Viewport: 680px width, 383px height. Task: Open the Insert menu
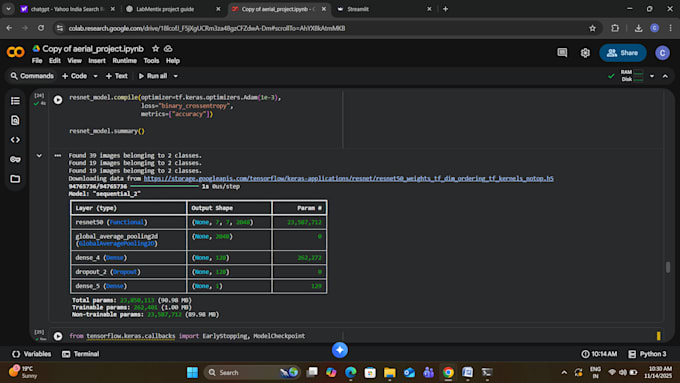97,61
